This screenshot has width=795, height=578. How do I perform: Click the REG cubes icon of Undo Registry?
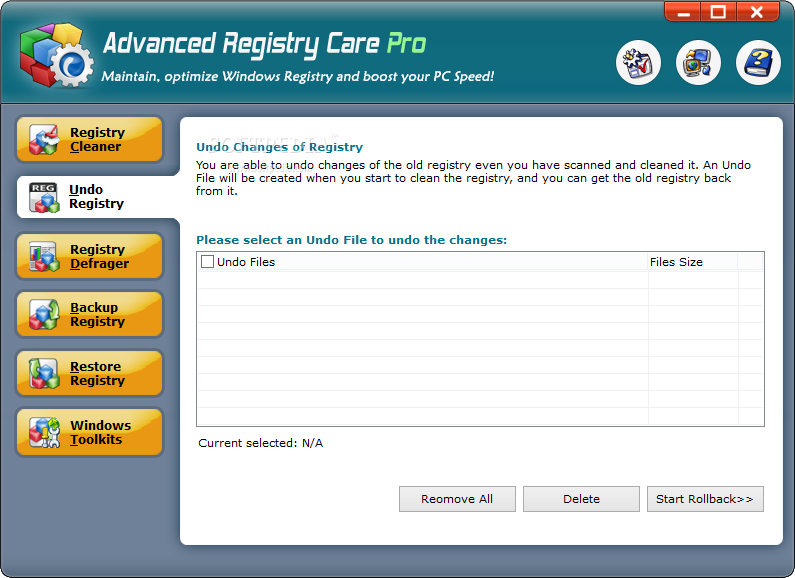tap(44, 197)
